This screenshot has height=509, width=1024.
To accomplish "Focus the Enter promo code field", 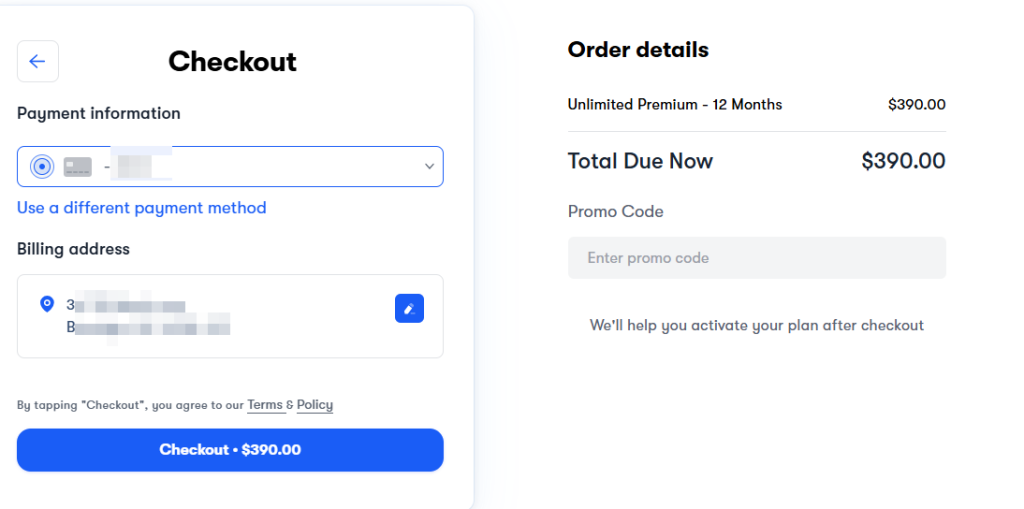I will click(x=757, y=258).
